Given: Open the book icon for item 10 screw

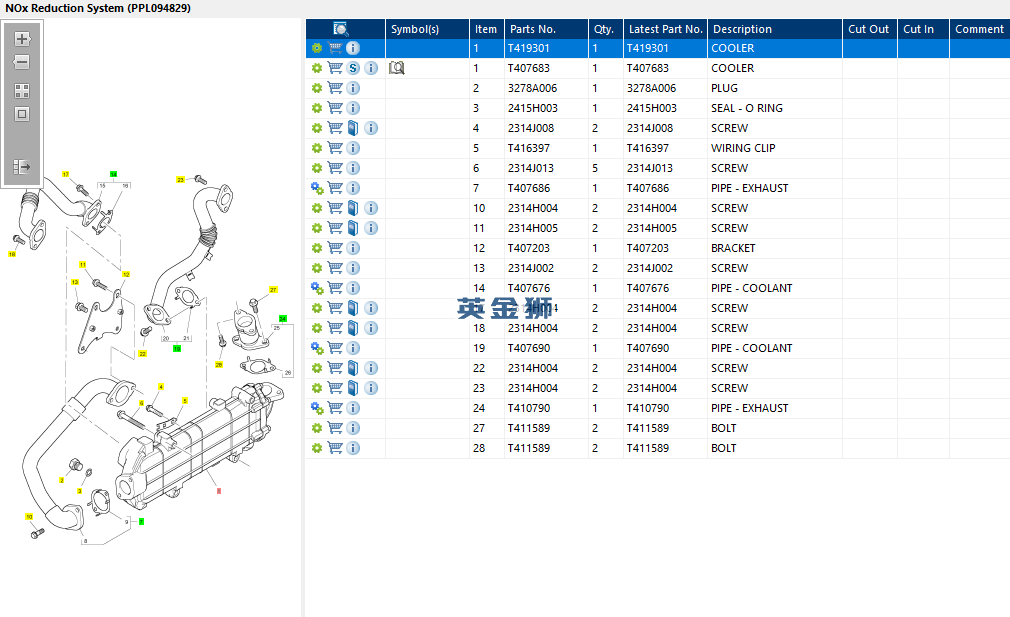Looking at the screenshot, I should 353,207.
